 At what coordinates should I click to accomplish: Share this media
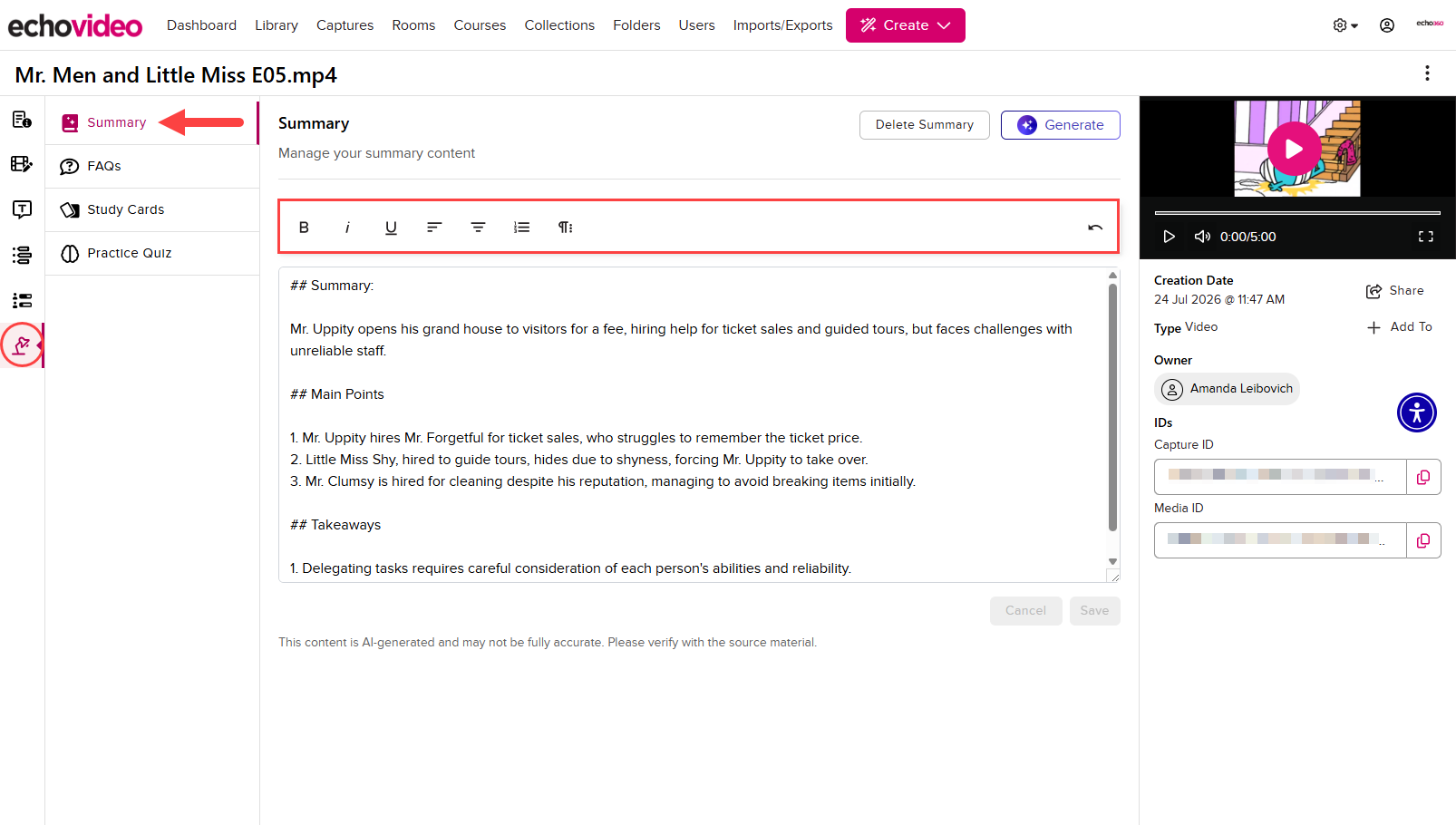[1394, 291]
